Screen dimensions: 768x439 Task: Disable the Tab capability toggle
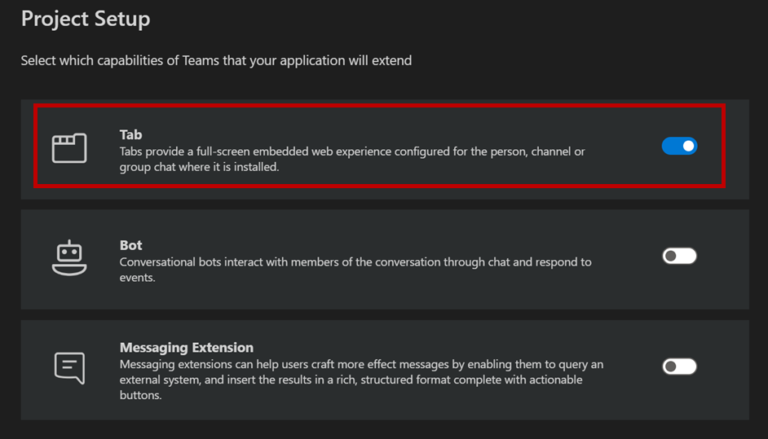pos(679,146)
